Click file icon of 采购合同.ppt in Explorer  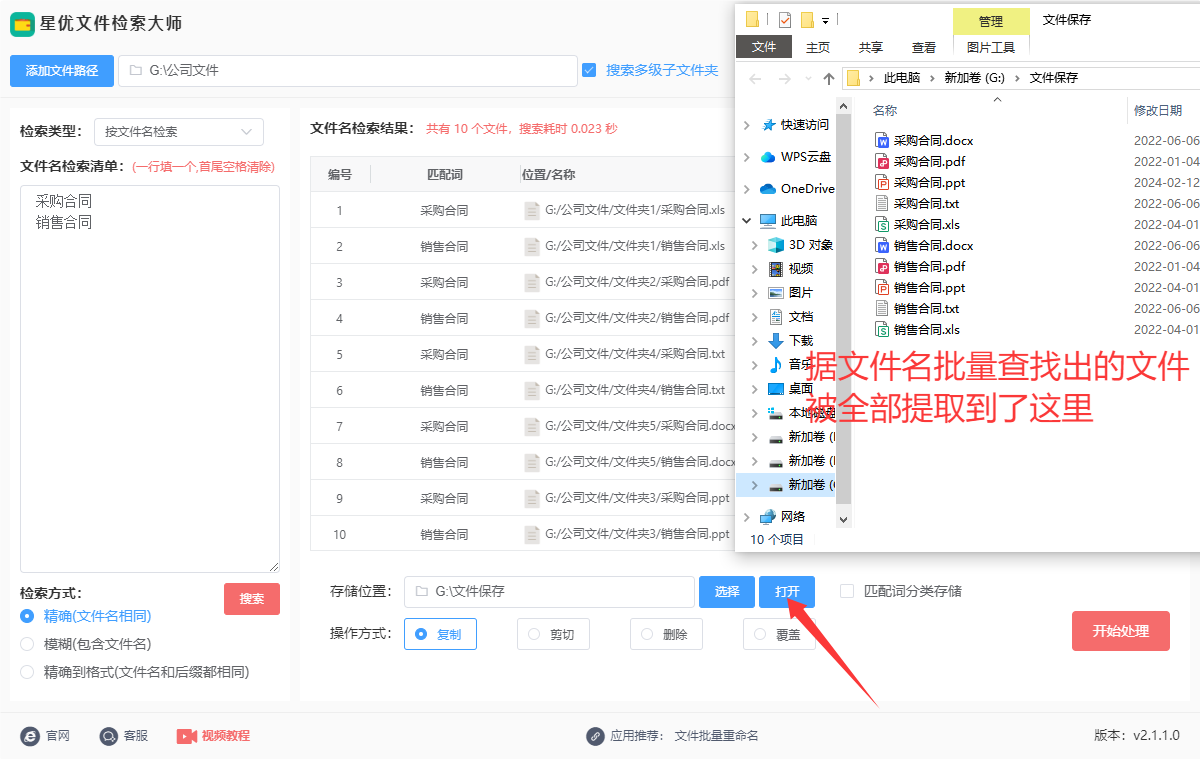(882, 182)
